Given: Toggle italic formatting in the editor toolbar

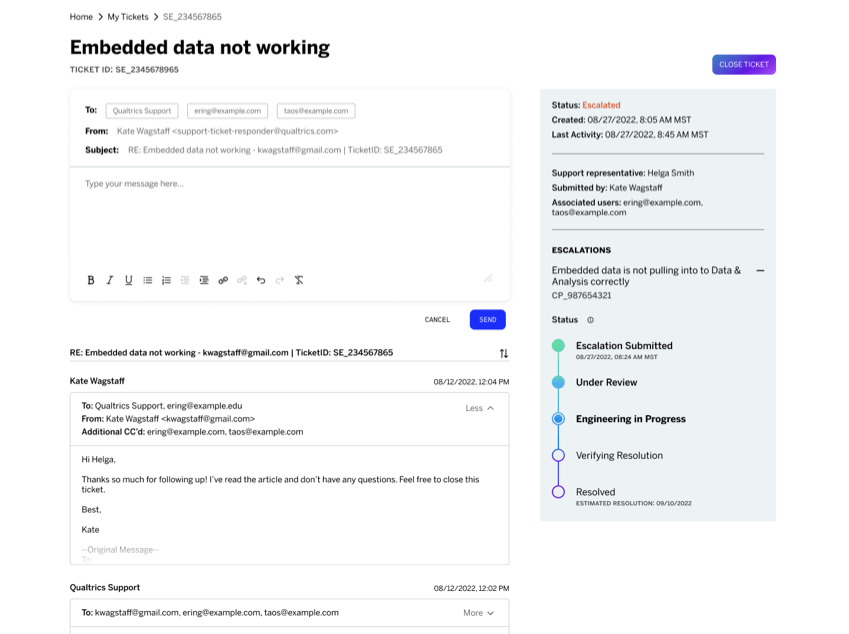Looking at the screenshot, I should (109, 280).
